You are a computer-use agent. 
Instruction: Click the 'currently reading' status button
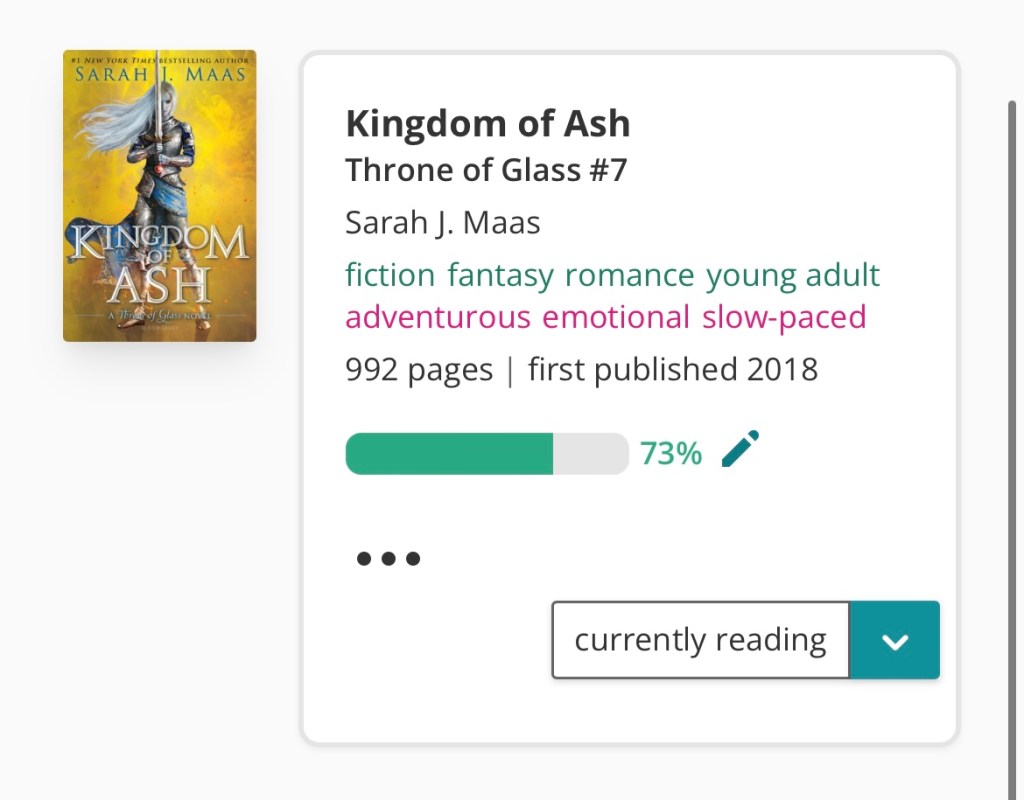[x=700, y=640]
